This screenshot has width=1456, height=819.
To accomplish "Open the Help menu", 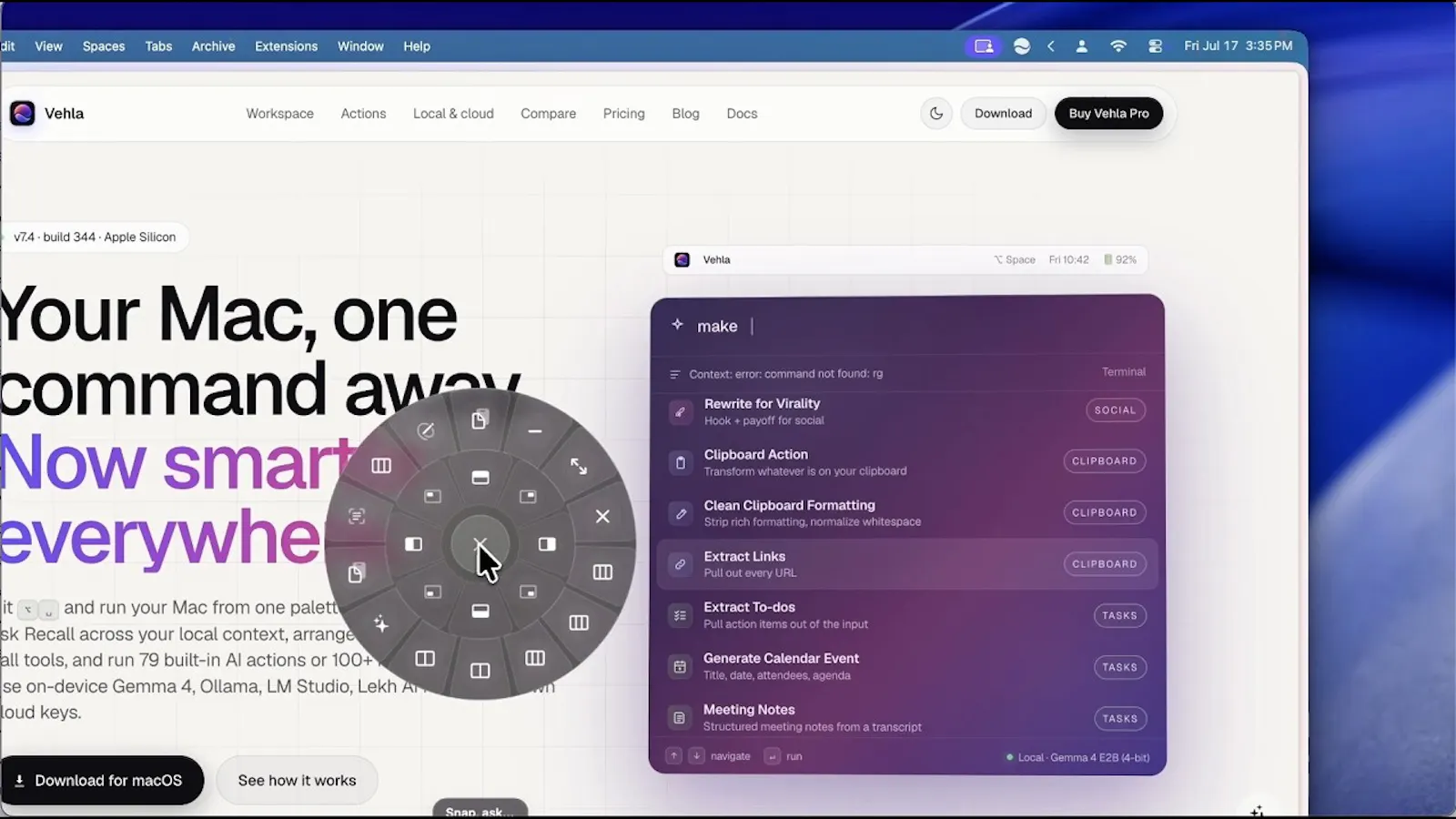I will point(417,46).
